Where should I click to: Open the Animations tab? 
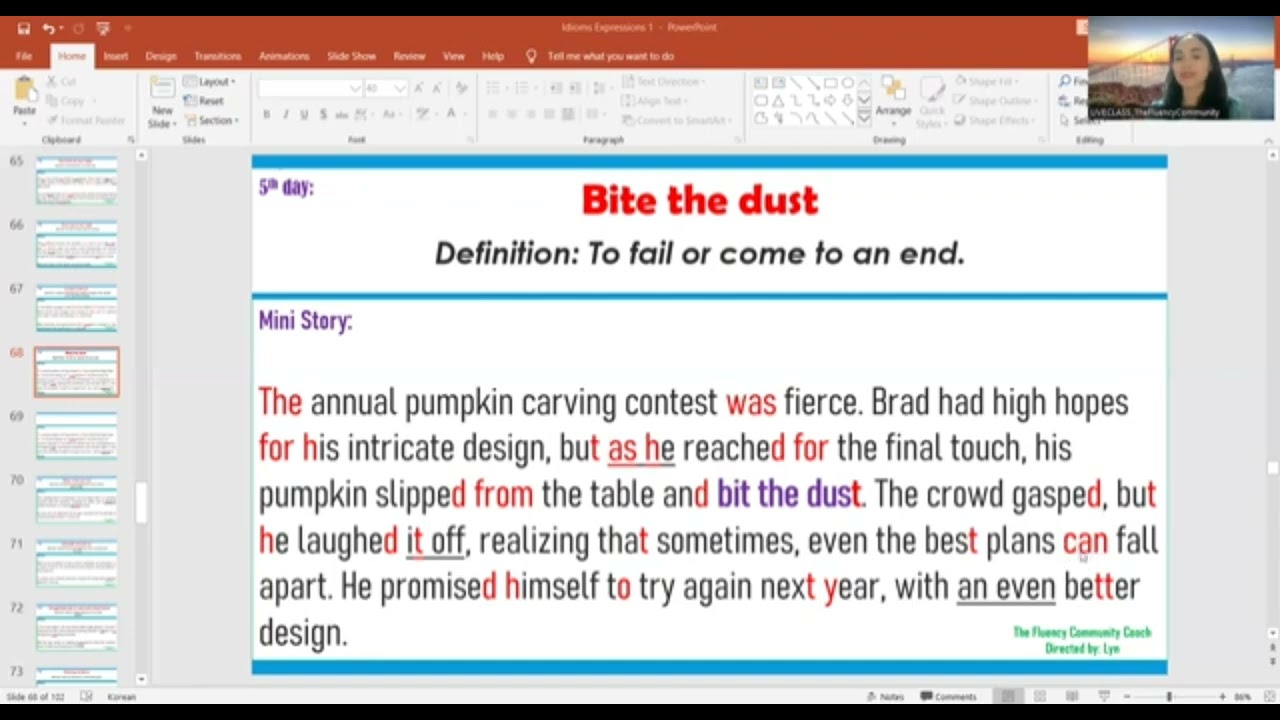284,57
